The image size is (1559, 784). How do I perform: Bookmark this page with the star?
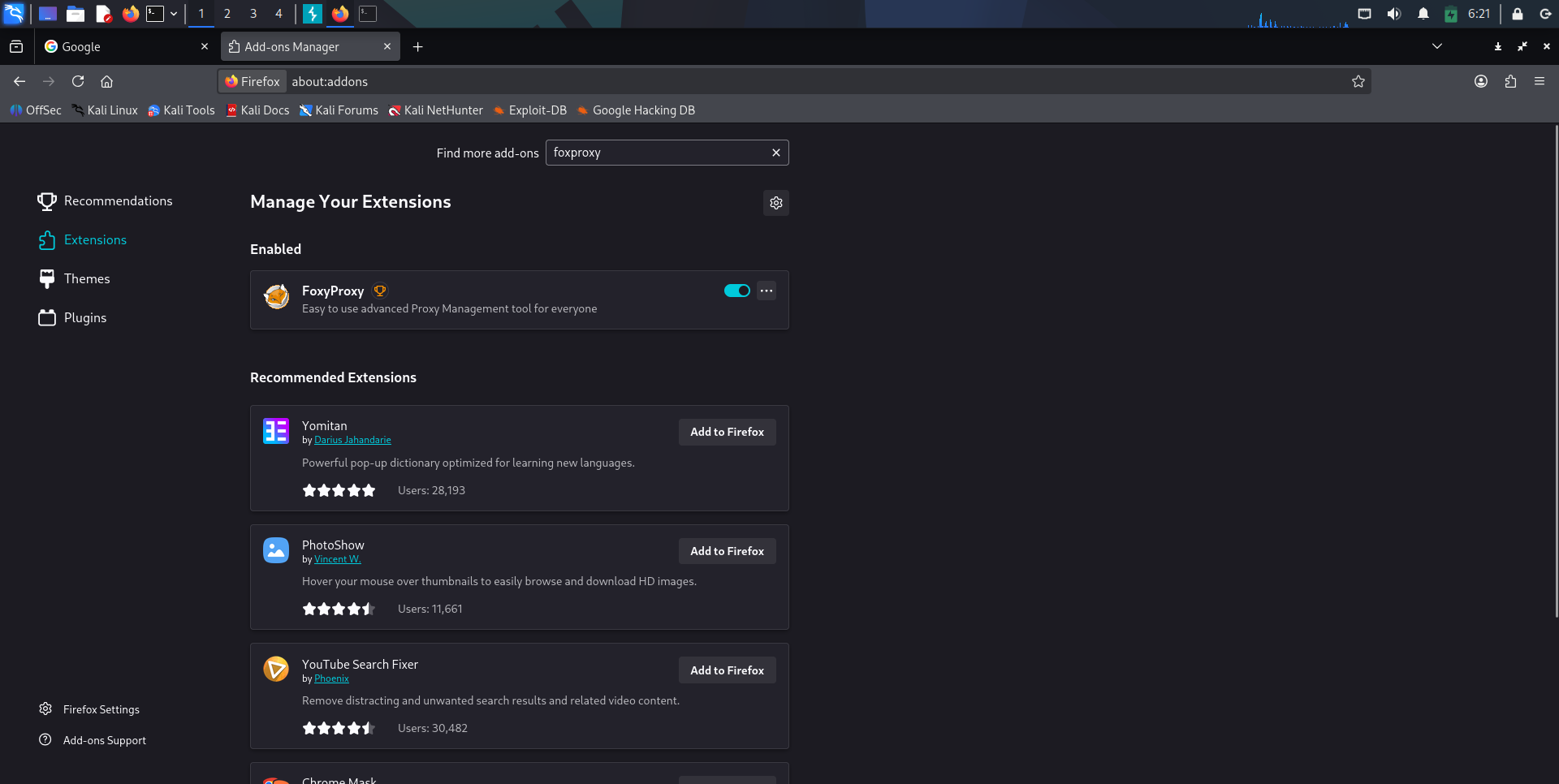click(1358, 81)
